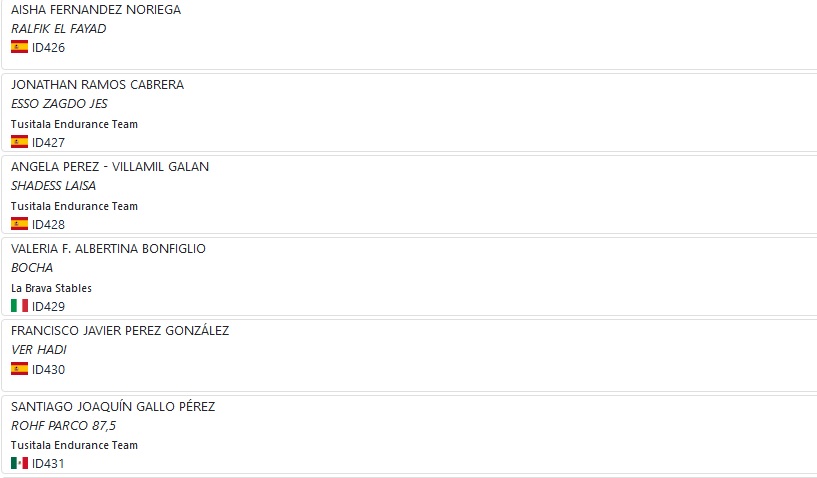Screen dimensions: 817x478
Task: Click horse name RALFIK EL FAYAD
Action: click(58, 29)
